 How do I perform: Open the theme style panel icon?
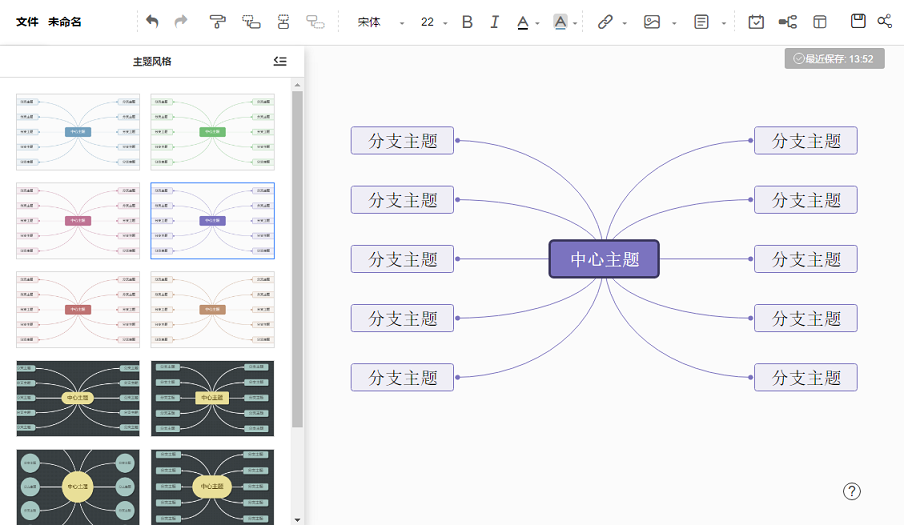pos(819,22)
